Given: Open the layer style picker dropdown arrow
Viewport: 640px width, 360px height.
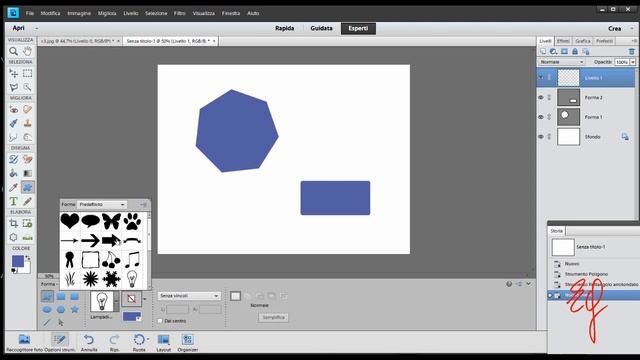Looking at the screenshot, I should click(144, 299).
